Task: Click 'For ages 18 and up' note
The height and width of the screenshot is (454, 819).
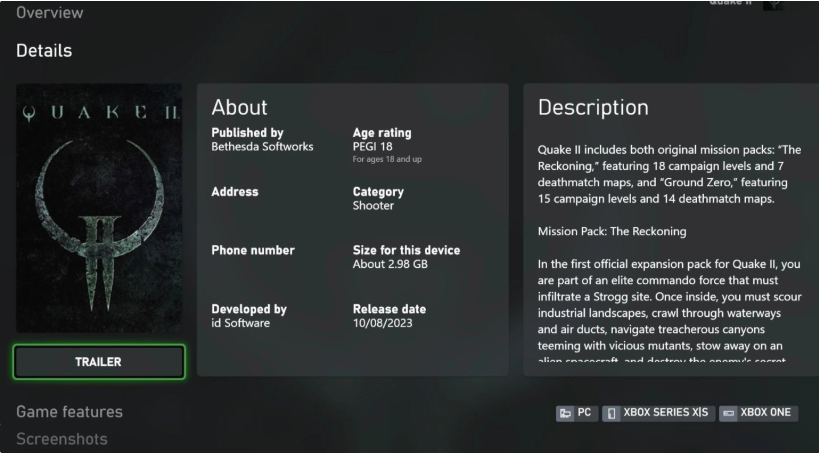Action: point(387,159)
